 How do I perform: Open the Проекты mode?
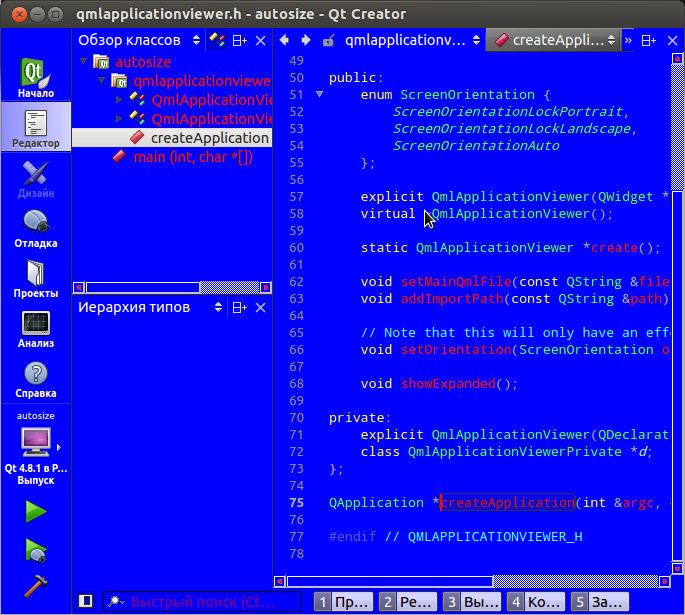(x=36, y=278)
